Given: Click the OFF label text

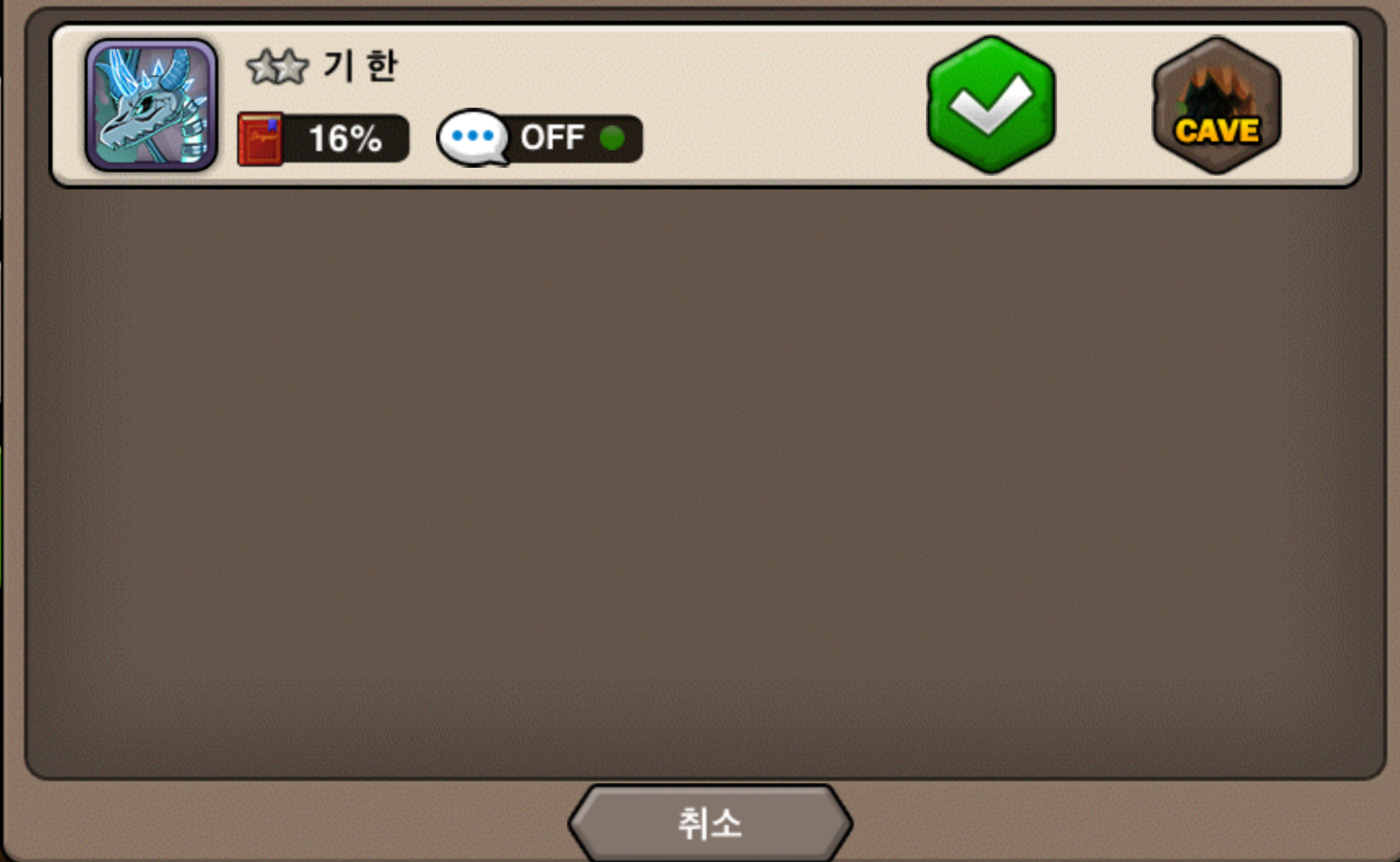Looking at the screenshot, I should point(553,138).
